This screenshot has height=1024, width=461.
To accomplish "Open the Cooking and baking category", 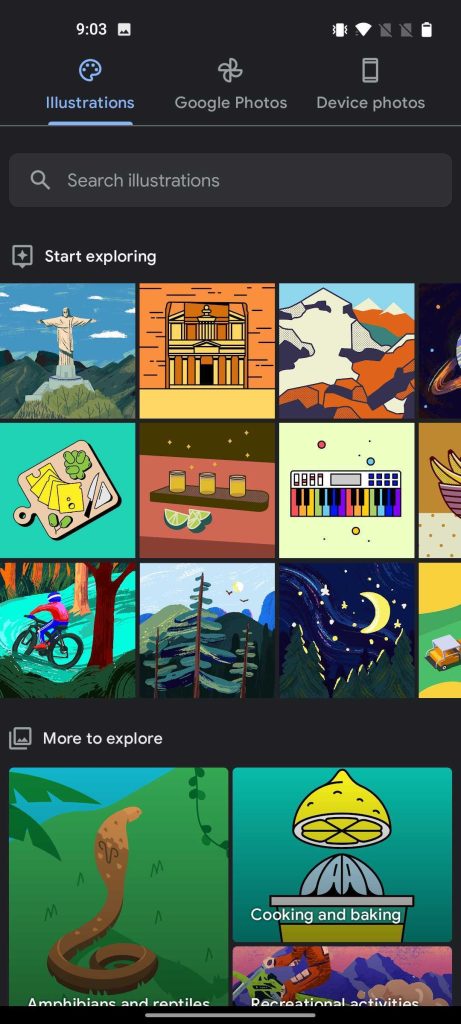I will point(342,854).
